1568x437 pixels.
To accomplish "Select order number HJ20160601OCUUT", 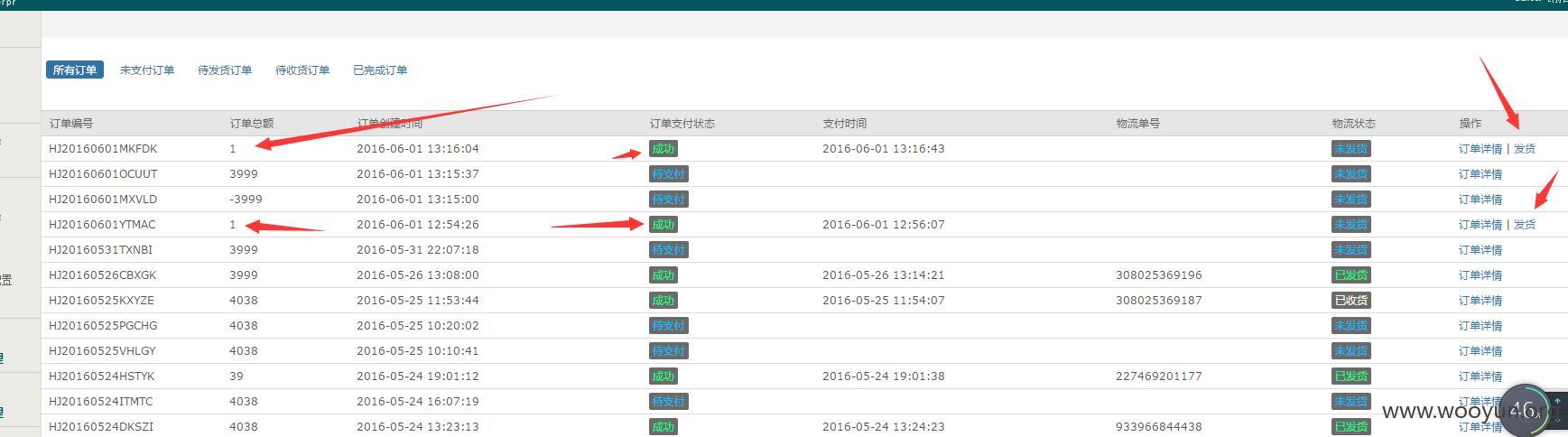I will click(x=103, y=174).
